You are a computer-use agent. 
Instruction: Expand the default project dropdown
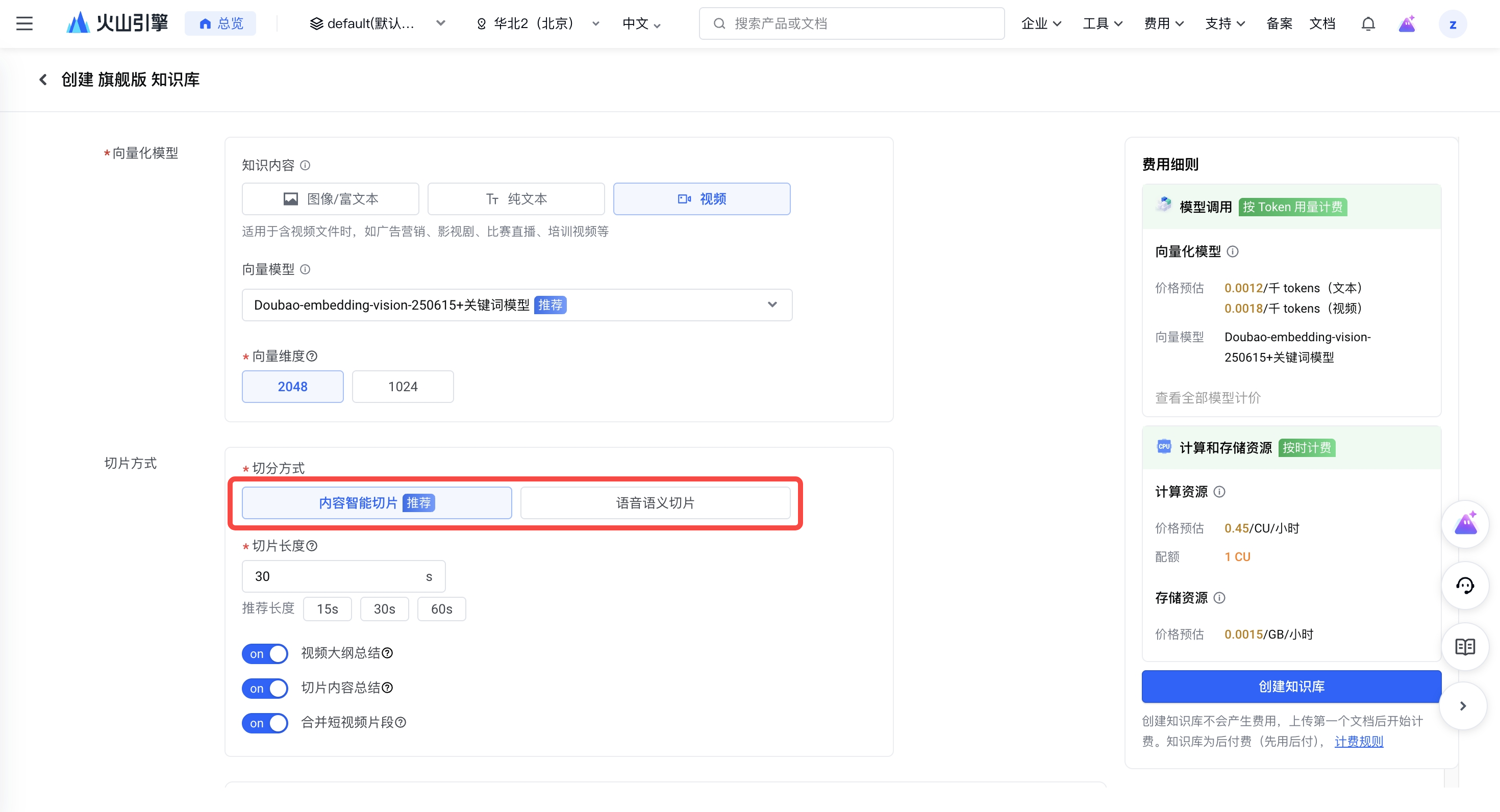[378, 23]
